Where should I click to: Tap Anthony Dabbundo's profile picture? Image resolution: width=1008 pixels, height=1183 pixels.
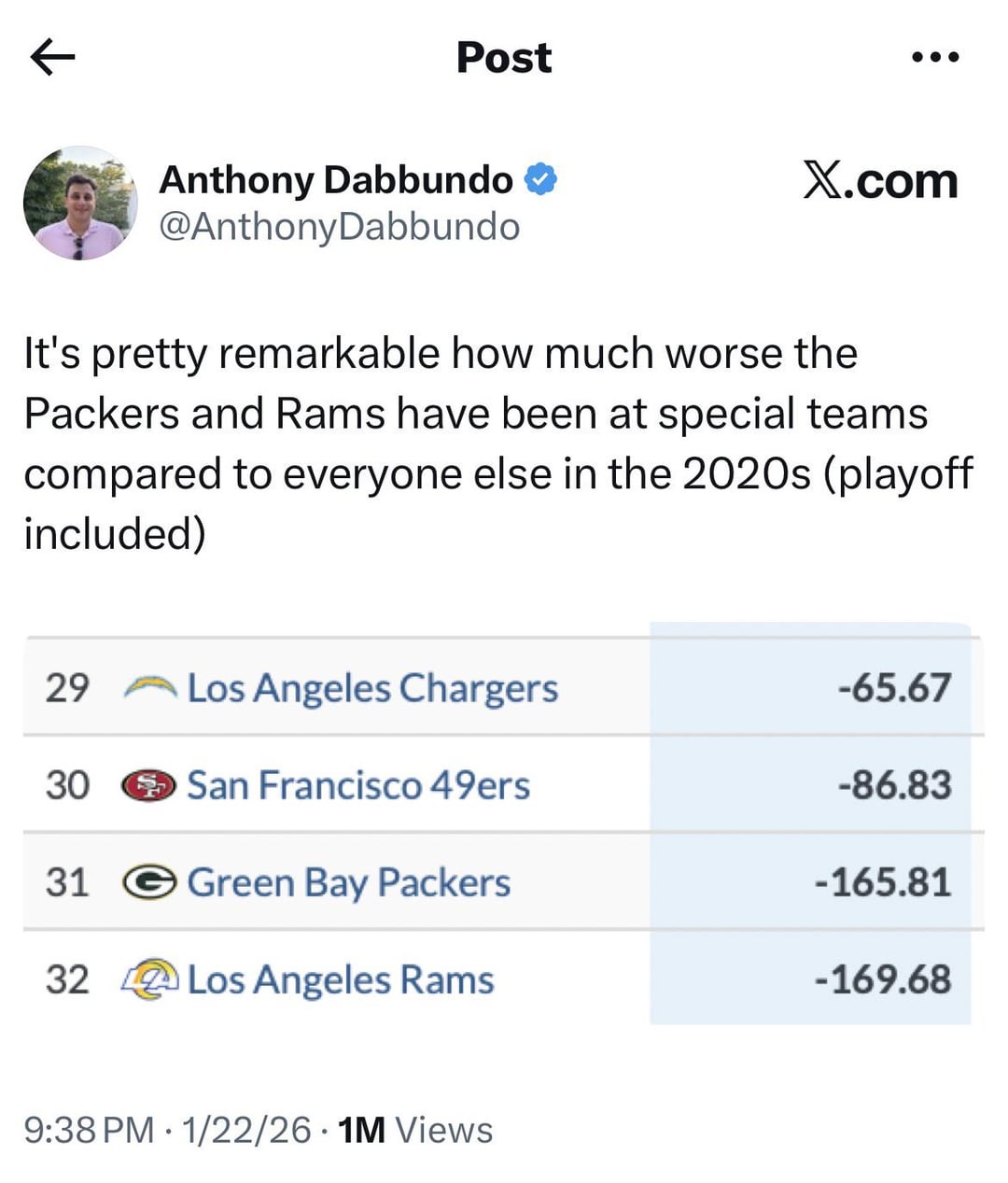(80, 203)
